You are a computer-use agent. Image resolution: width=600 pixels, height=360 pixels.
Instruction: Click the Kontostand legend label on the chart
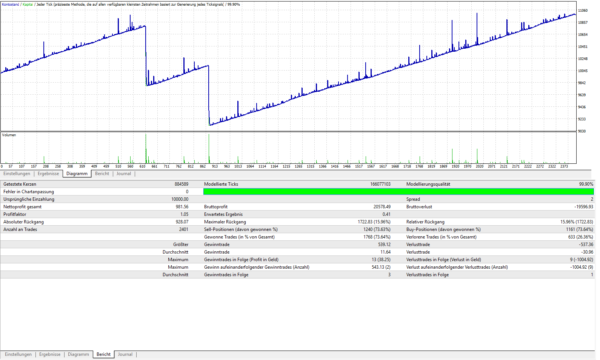click(10, 4)
